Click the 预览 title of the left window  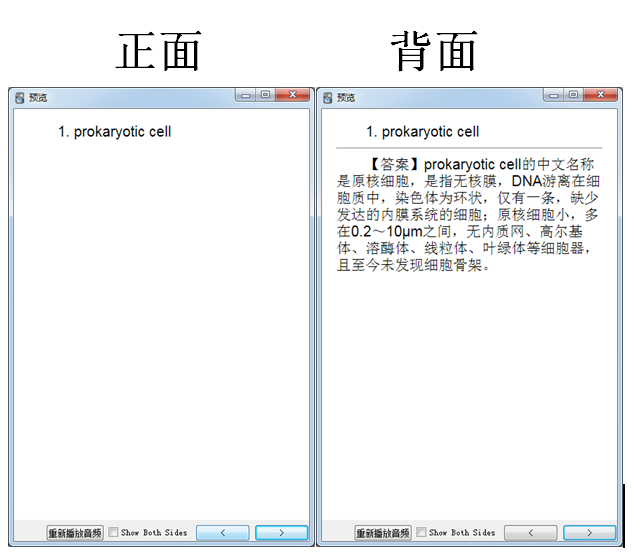pos(38,98)
